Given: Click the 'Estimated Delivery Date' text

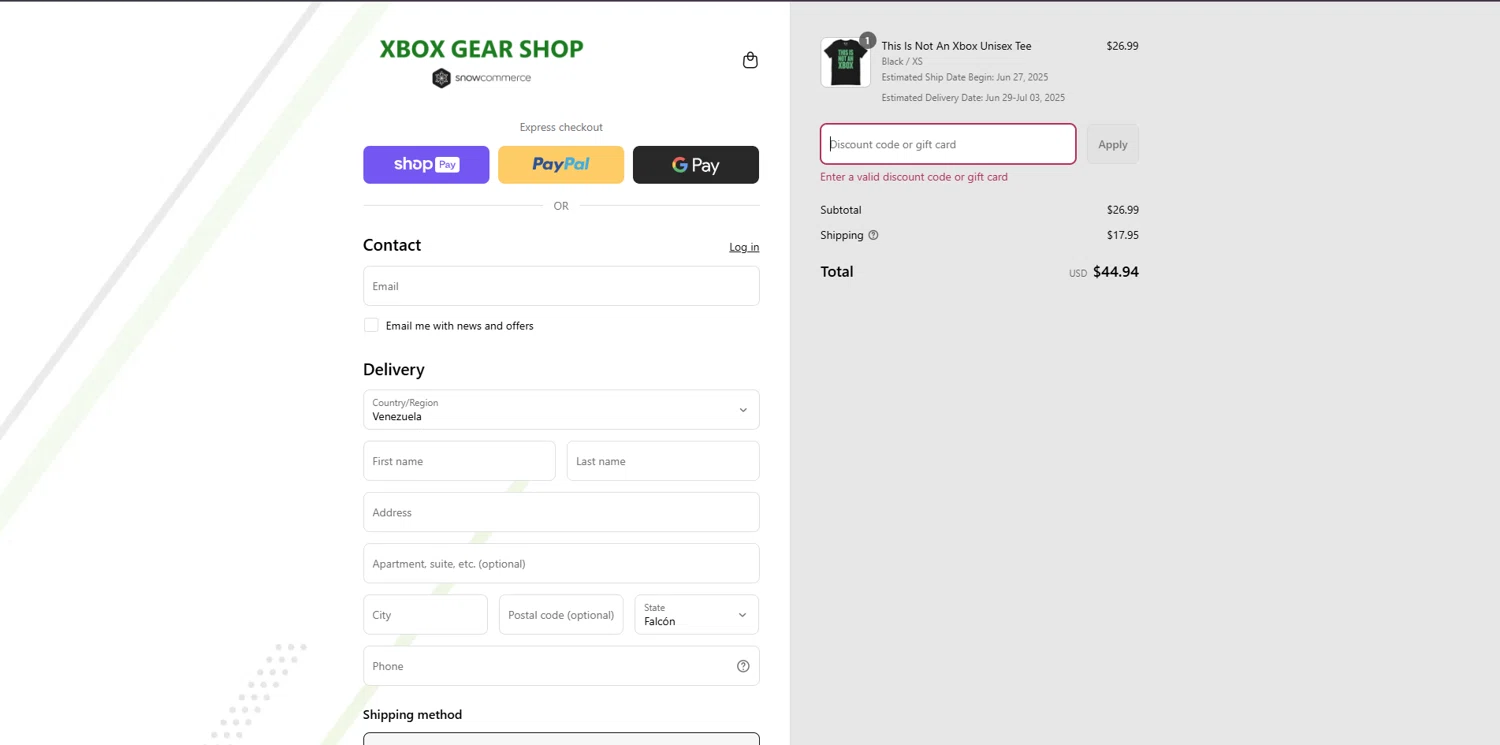Looking at the screenshot, I should point(973,98).
